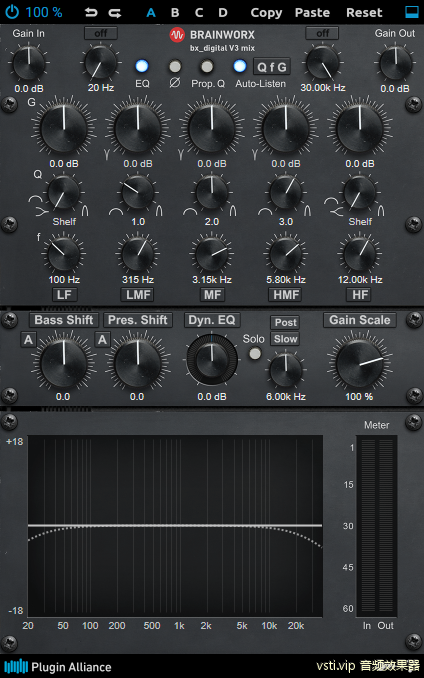Viewport: 424px width, 678px height.
Task: Click the LF band button
Action: [64, 295]
